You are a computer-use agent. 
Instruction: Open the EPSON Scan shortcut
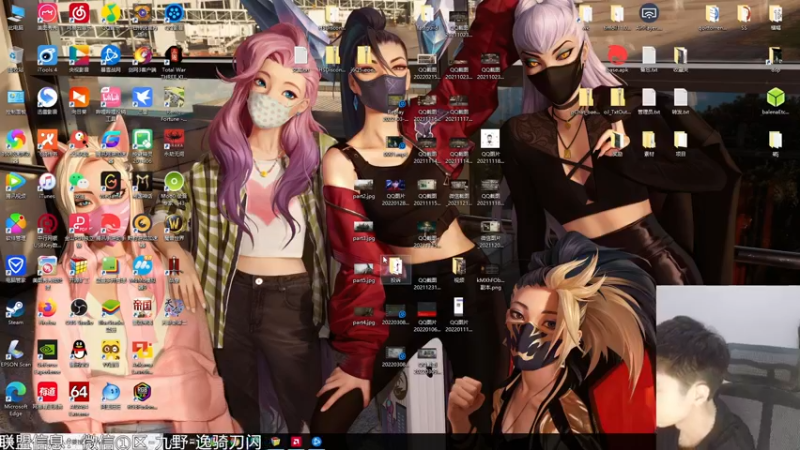15,350
